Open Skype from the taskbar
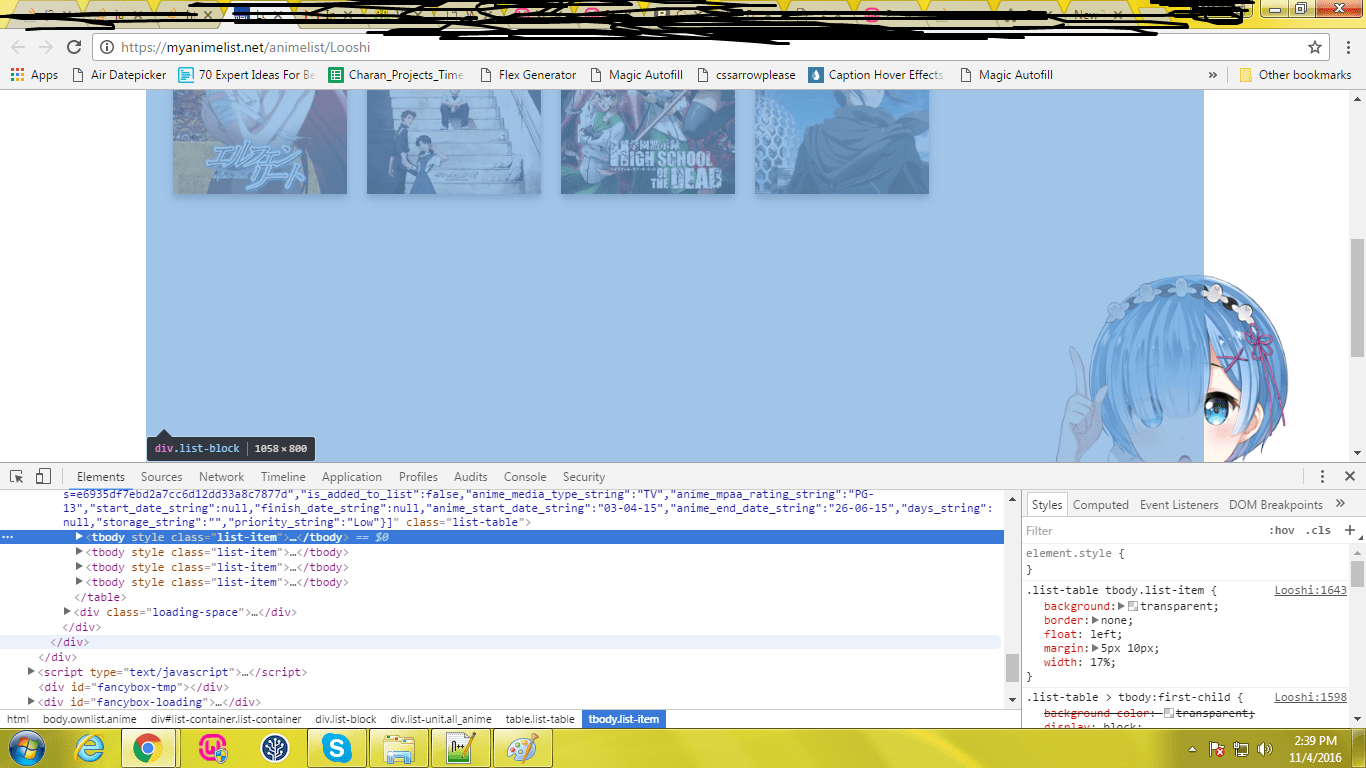 pos(337,747)
